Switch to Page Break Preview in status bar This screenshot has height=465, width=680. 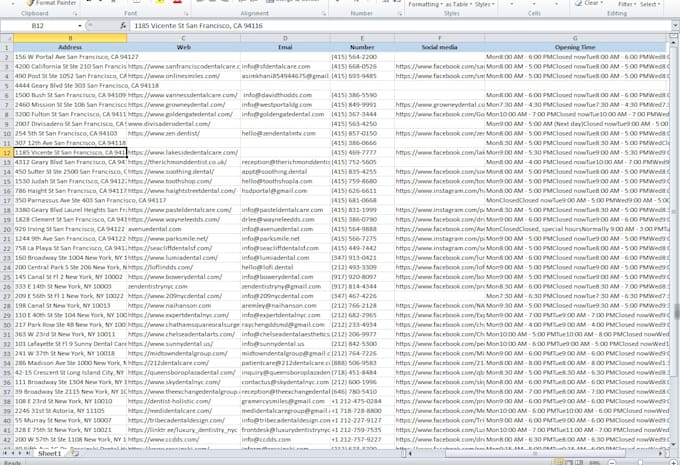579,462
